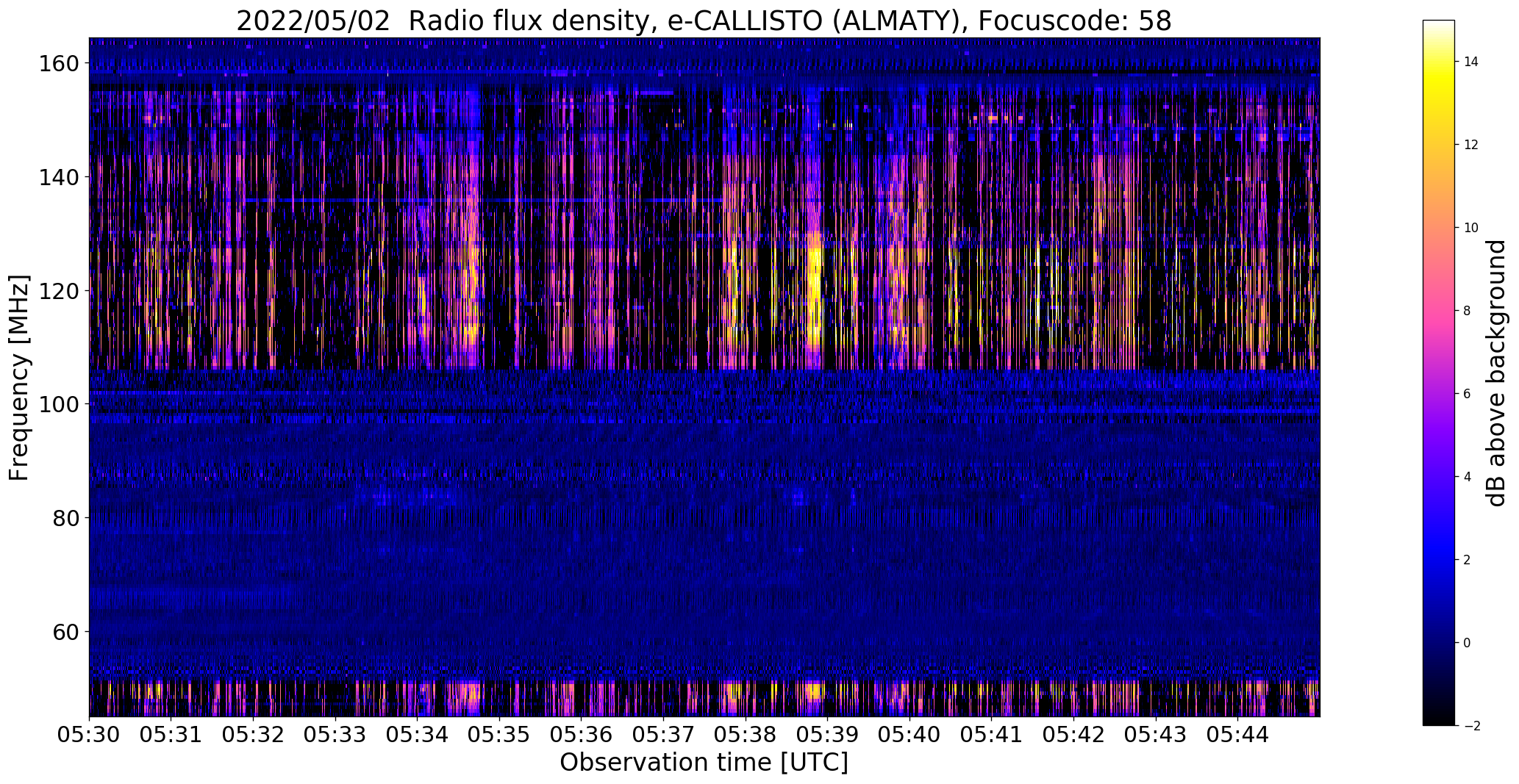Select the 05:42 time tick label
Screen dimensions: 1519x784
[x=1074, y=734]
